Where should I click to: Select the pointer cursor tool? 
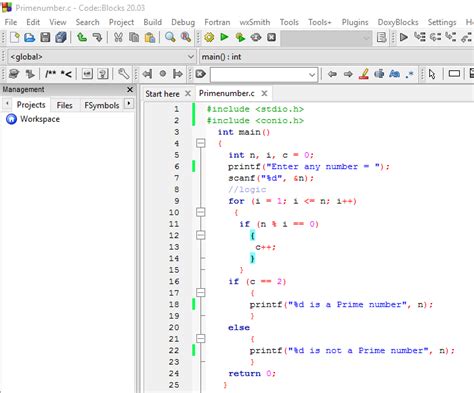pyautogui.click(x=432, y=74)
